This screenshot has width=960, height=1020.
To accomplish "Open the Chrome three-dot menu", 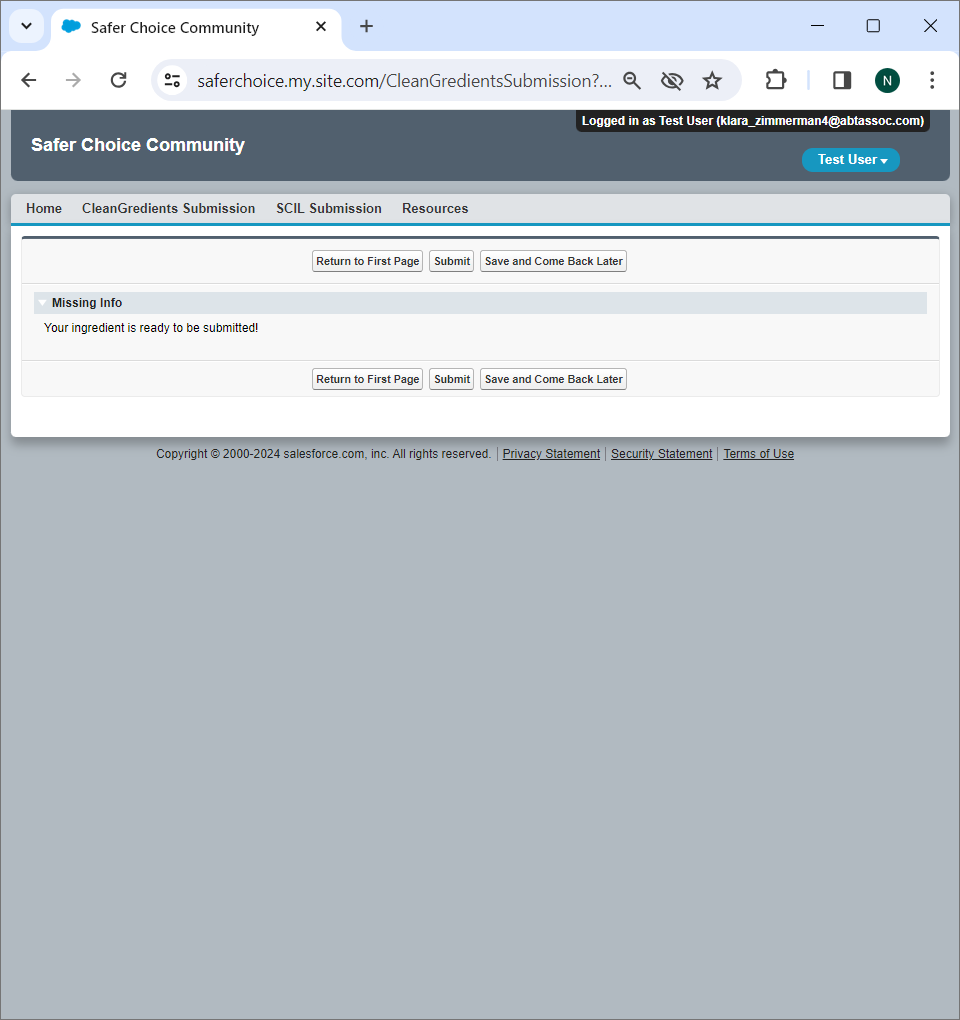I will point(932,80).
